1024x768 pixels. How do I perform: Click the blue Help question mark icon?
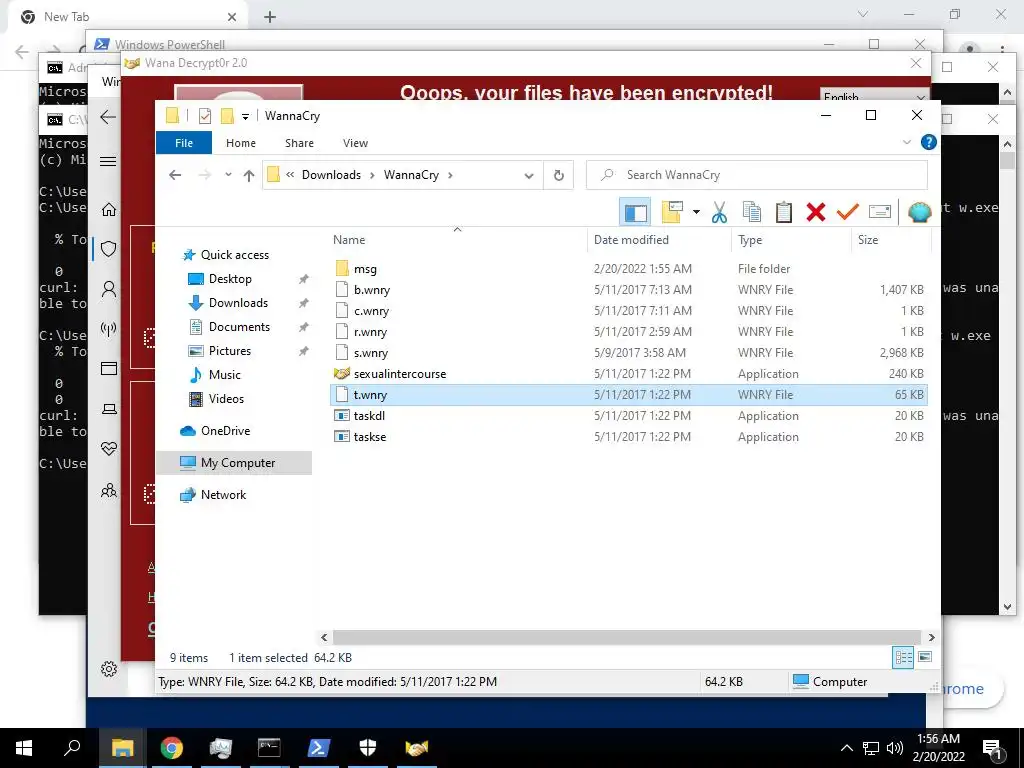click(928, 142)
